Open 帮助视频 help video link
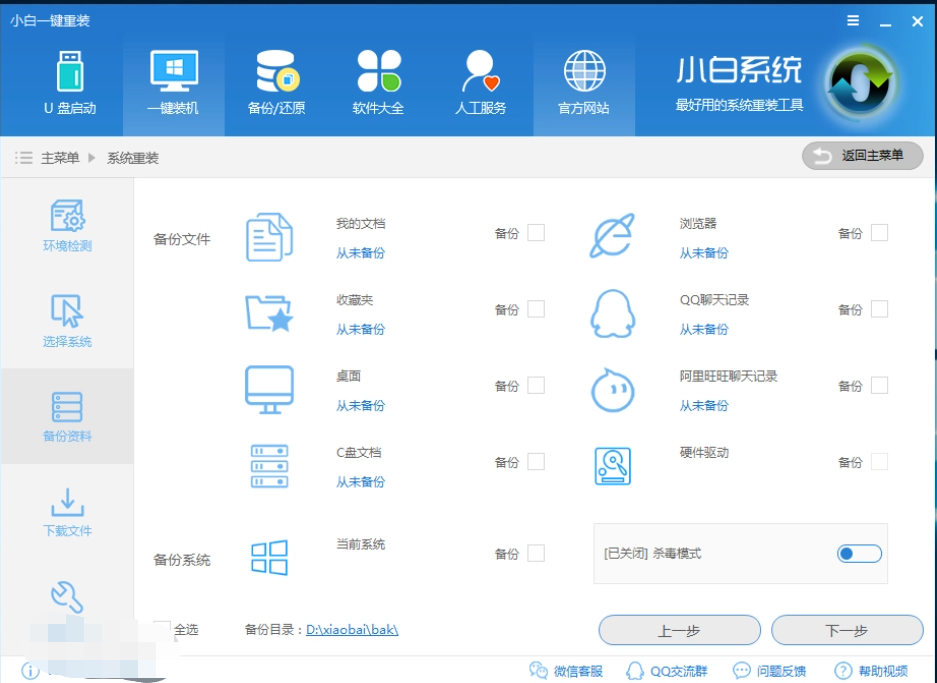This screenshot has height=683, width=937. pyautogui.click(x=871, y=671)
